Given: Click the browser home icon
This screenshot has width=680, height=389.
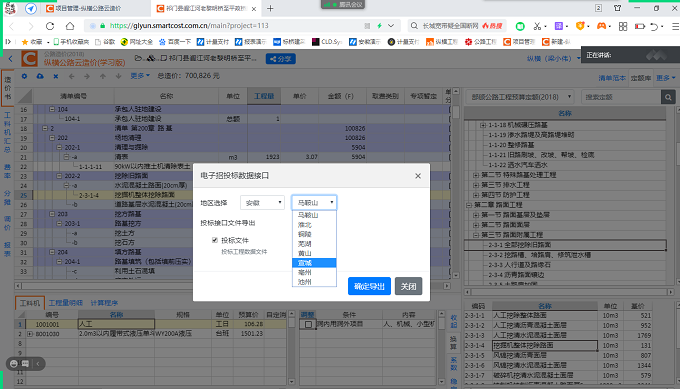Looking at the screenshot, I should click(x=70, y=26).
